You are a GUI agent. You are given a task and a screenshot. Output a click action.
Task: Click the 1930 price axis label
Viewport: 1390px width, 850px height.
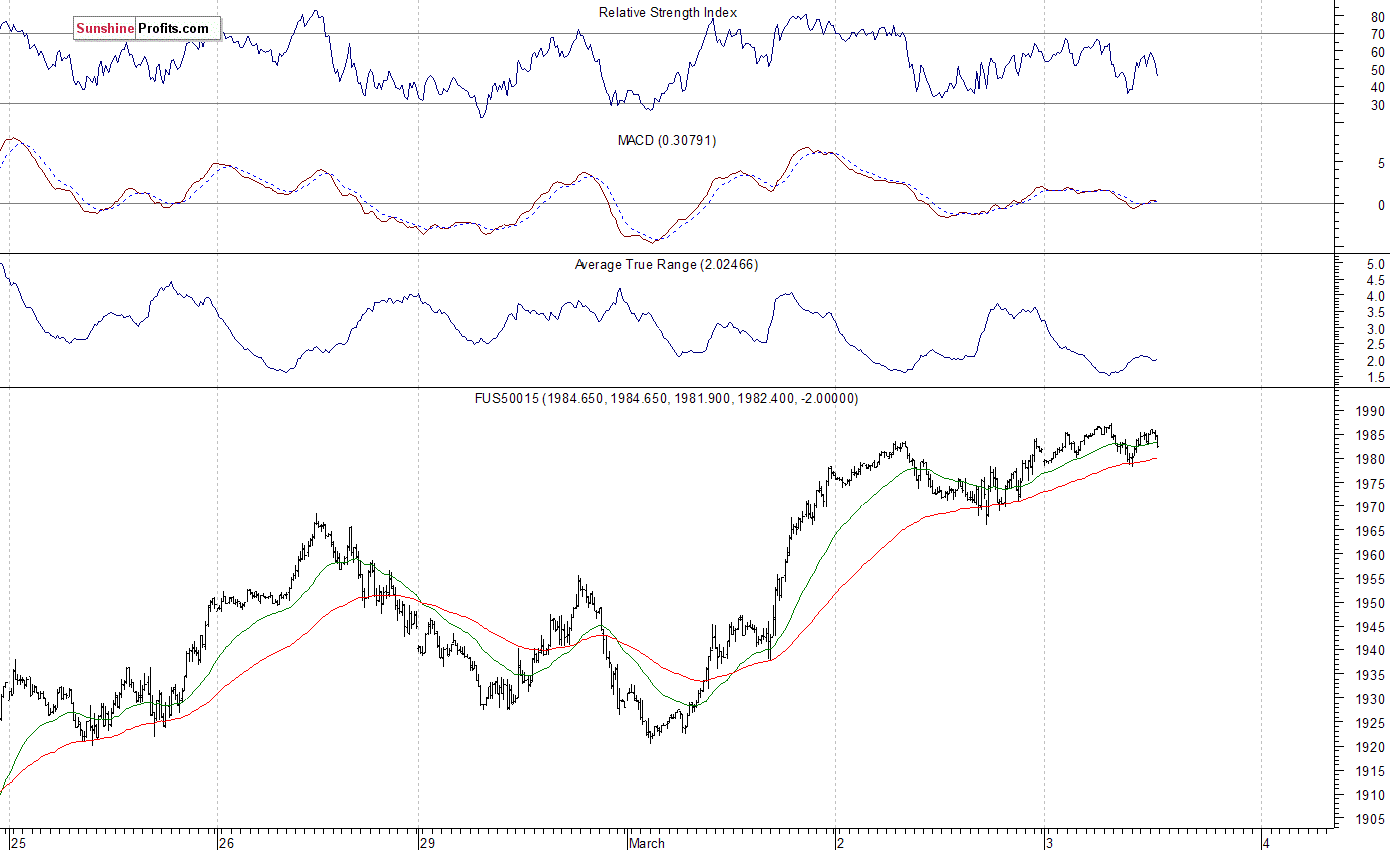pyautogui.click(x=1369, y=698)
